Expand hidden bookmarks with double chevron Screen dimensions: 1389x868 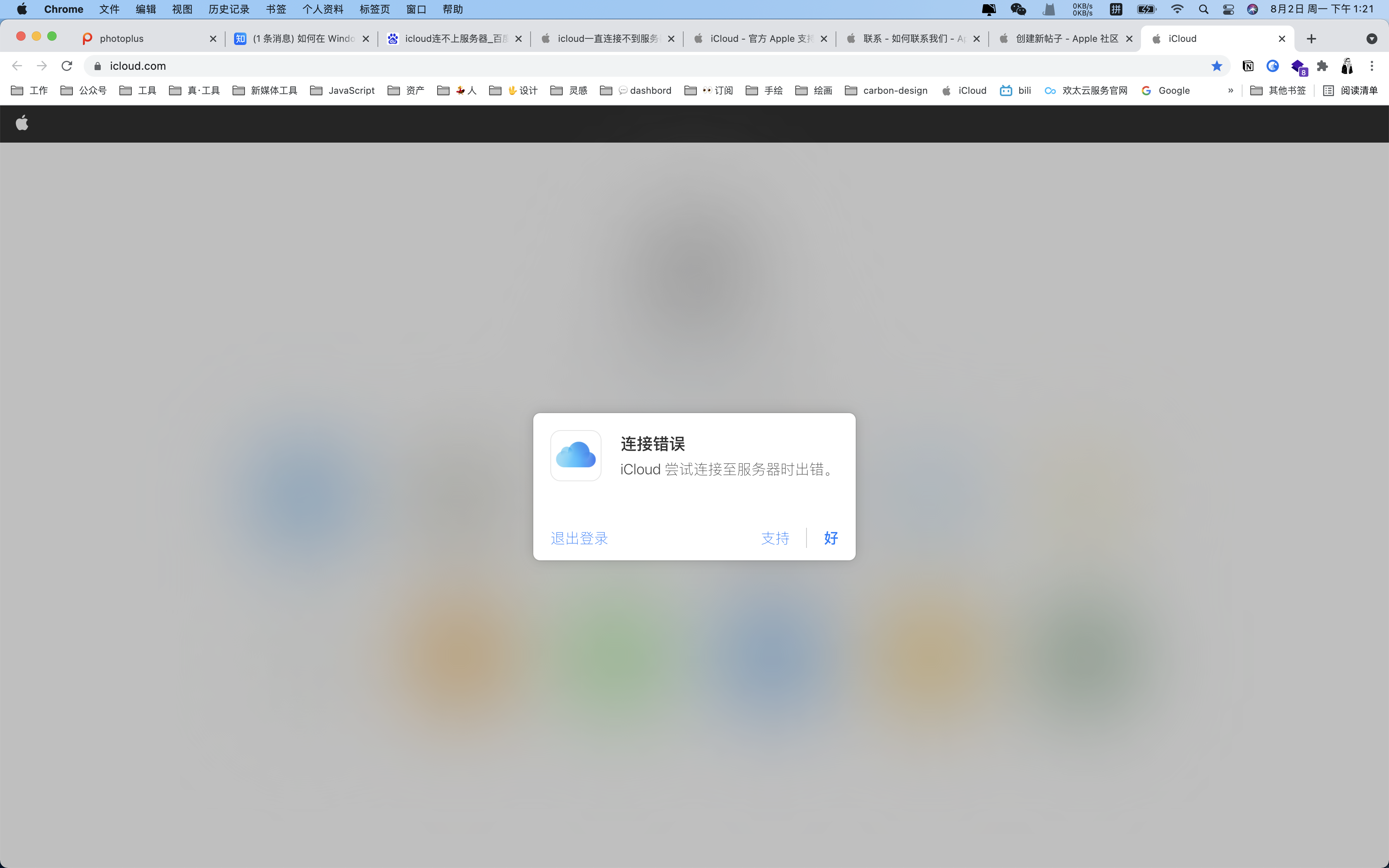tap(1230, 91)
